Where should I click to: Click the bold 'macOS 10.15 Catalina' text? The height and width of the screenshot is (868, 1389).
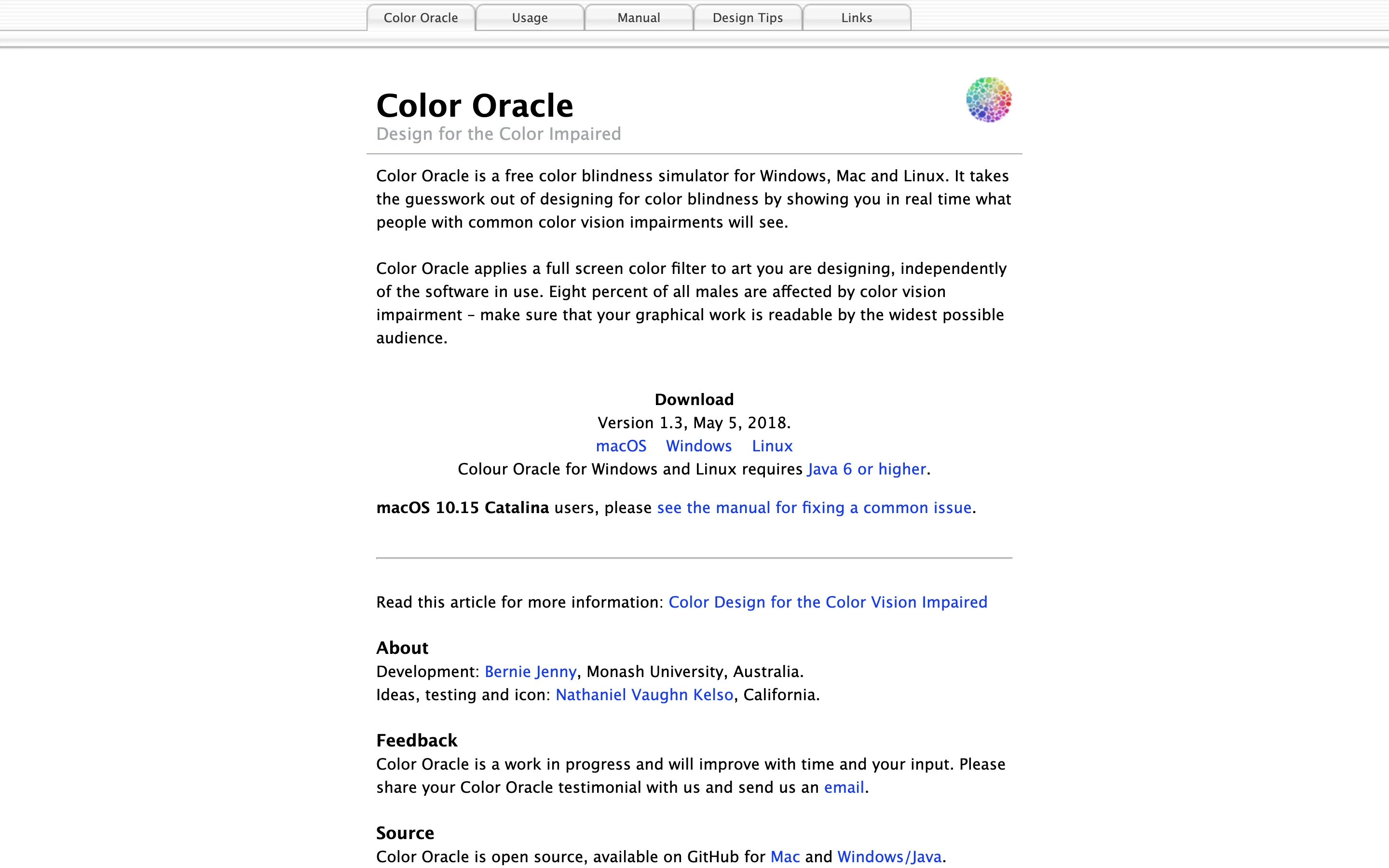[463, 507]
